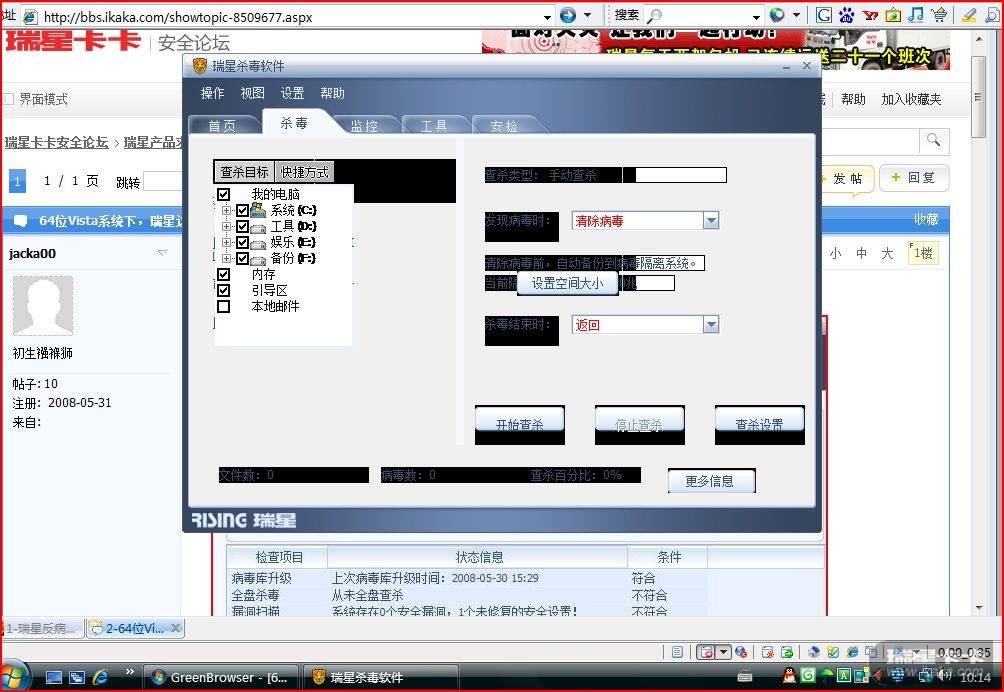Click the 更多信息 button
Screen dimensions: 1004x692
click(x=711, y=481)
